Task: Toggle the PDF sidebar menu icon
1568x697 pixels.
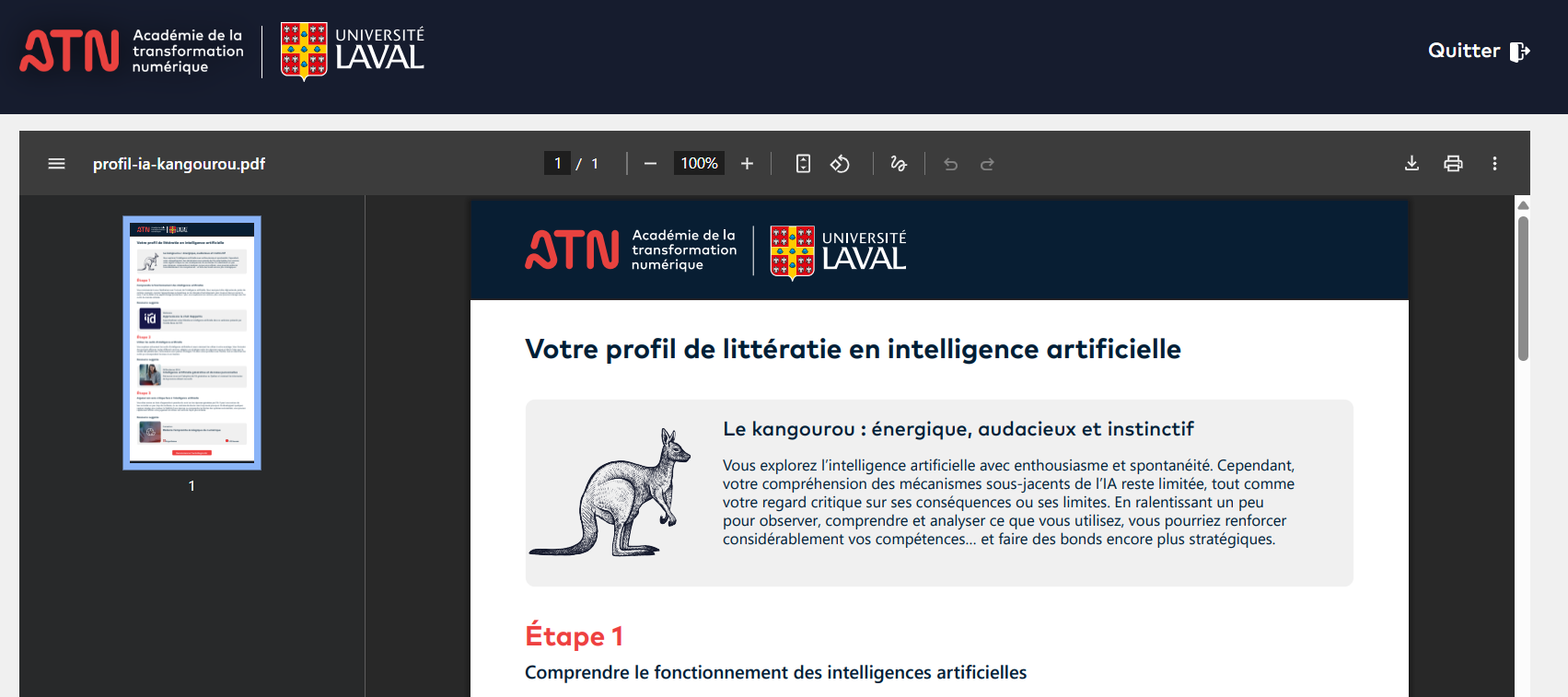Action: (x=56, y=164)
